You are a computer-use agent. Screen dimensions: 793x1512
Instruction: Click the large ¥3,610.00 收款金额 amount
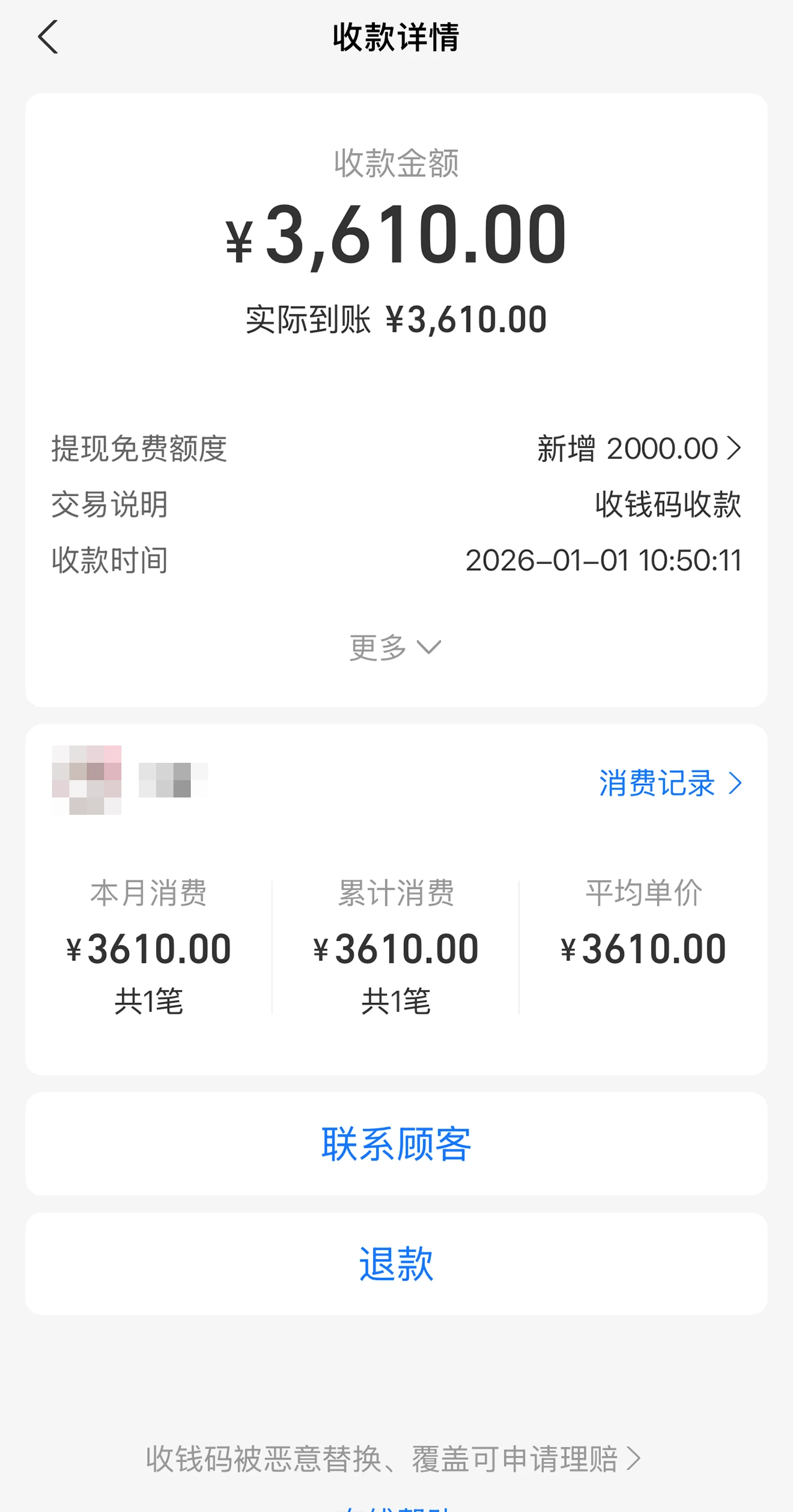pyautogui.click(x=396, y=235)
